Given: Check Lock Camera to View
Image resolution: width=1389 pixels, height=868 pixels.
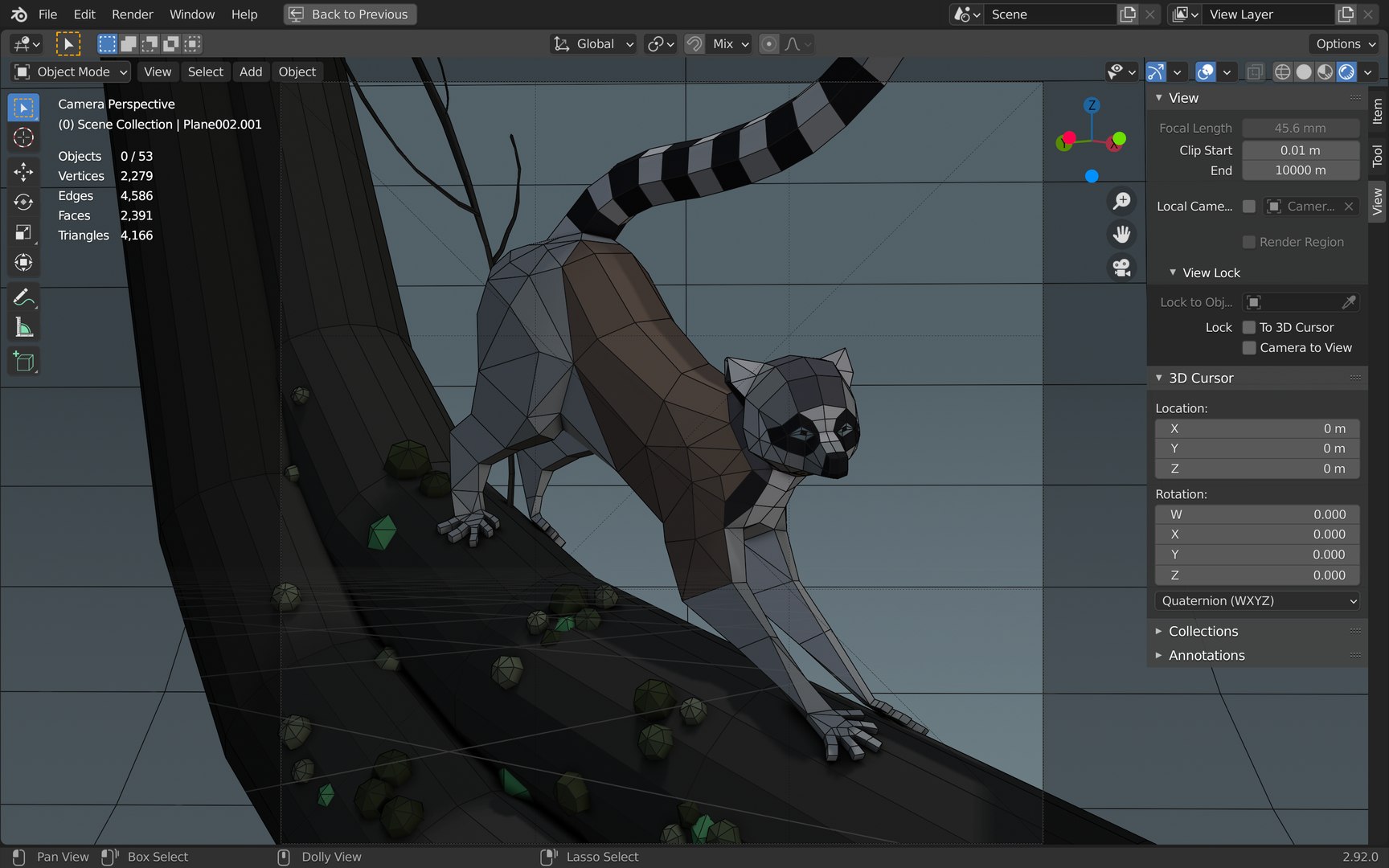Looking at the screenshot, I should pyautogui.click(x=1248, y=347).
